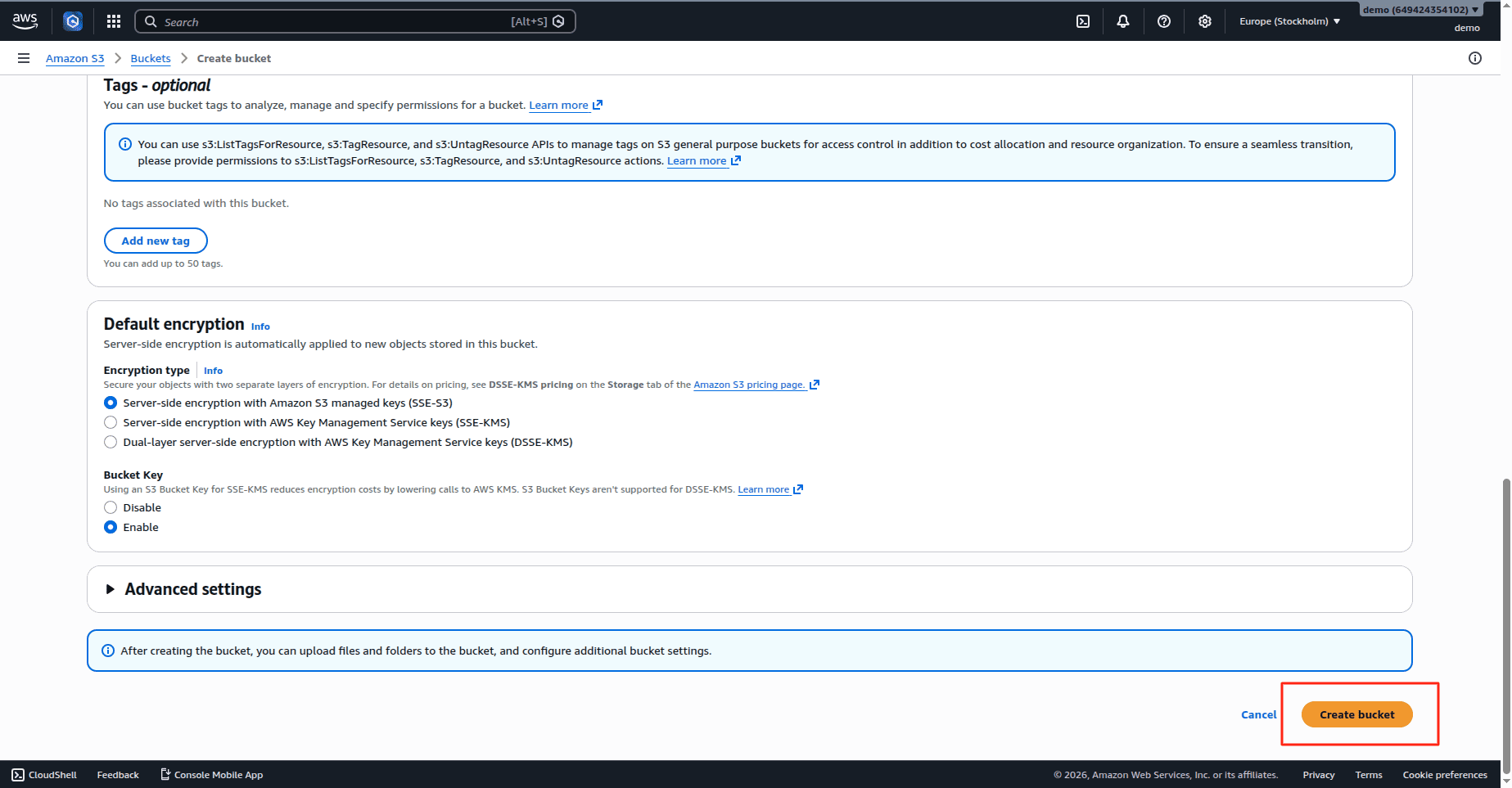This screenshot has height=788, width=1512.
Task: Select Enable for Bucket Key
Action: point(111,527)
